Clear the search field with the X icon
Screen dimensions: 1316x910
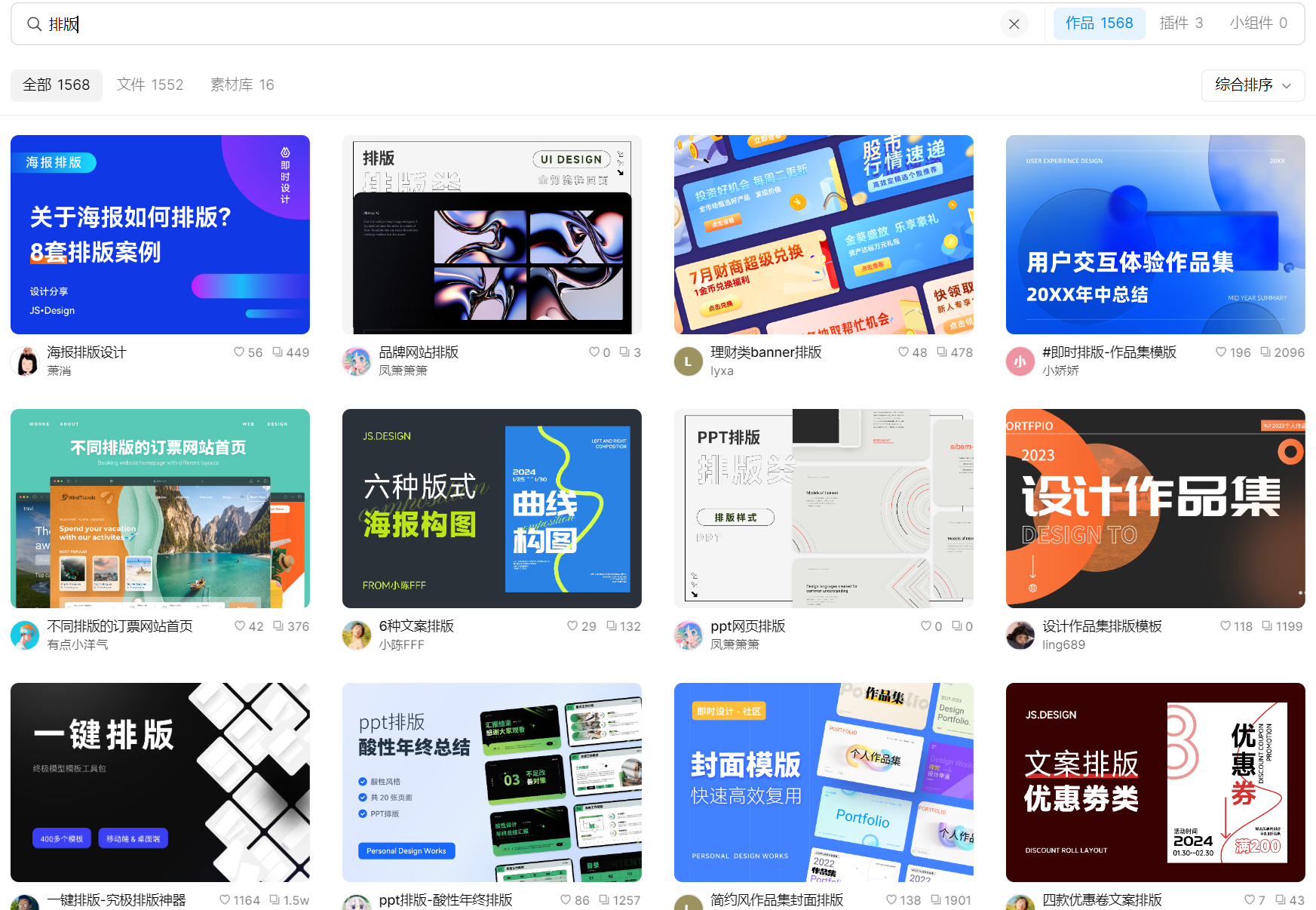click(1014, 24)
